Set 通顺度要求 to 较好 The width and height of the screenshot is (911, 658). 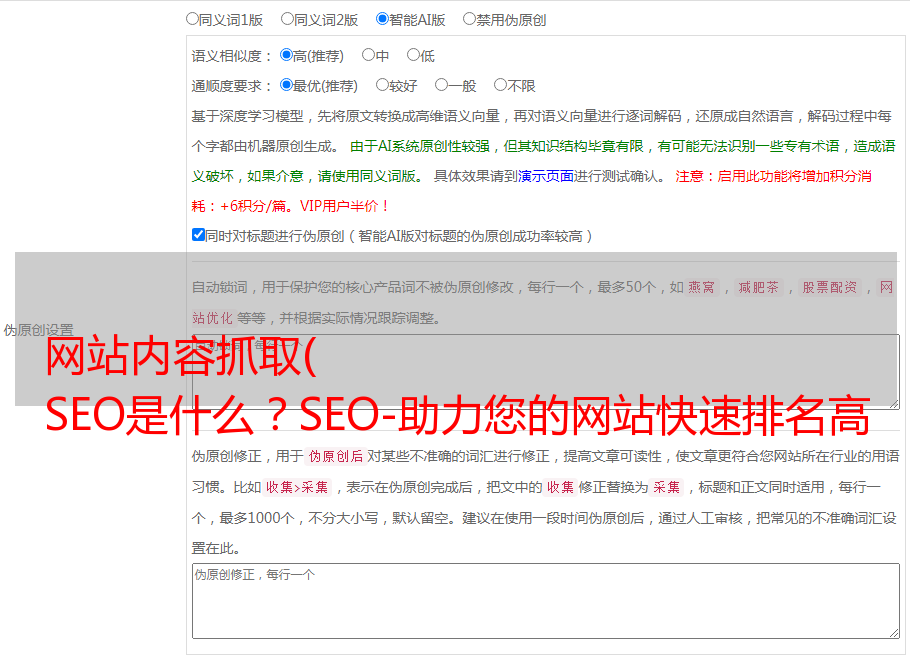382,85
